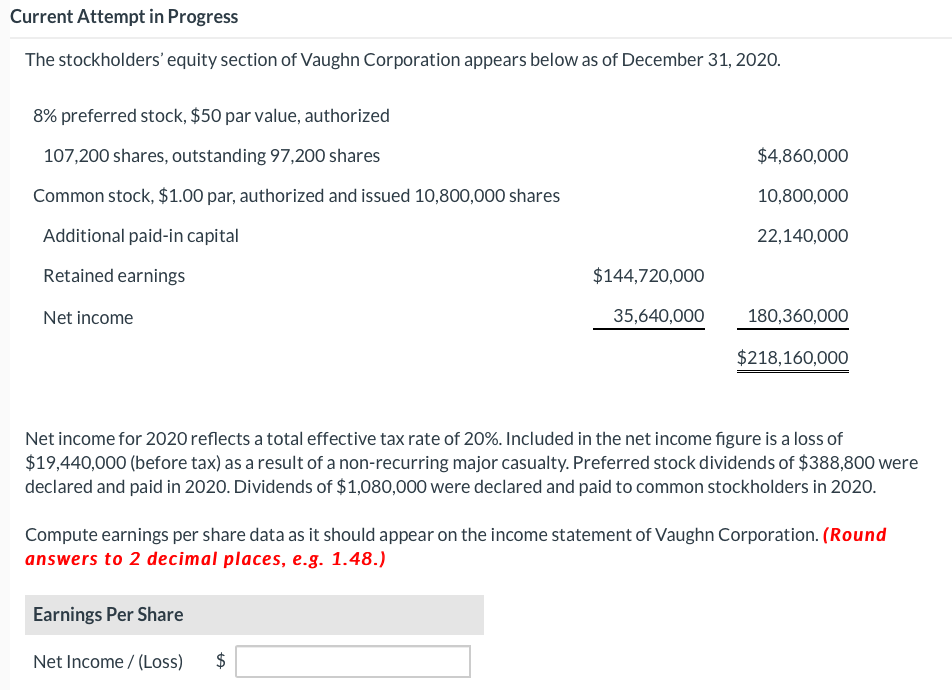Click the 'Net income' line above the subtotal

click(x=88, y=317)
